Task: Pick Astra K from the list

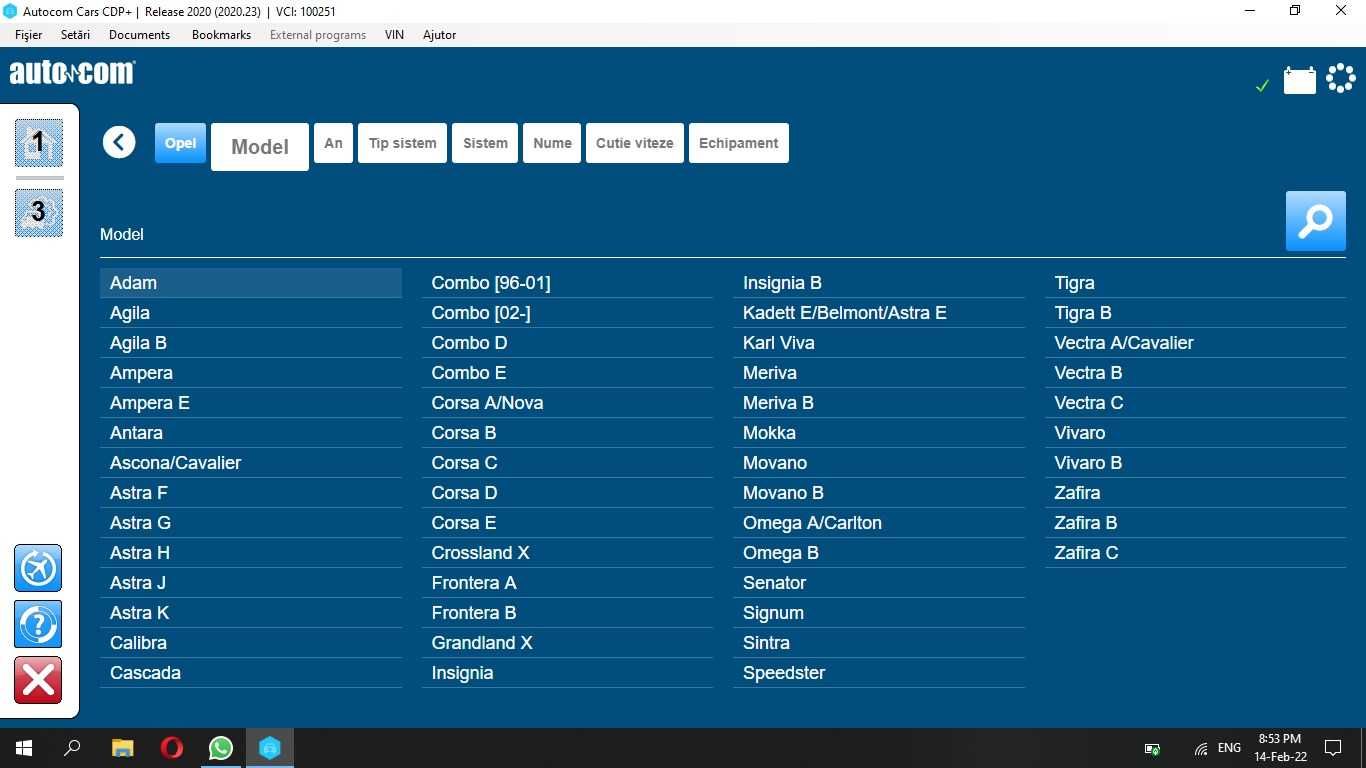Action: 251,613
